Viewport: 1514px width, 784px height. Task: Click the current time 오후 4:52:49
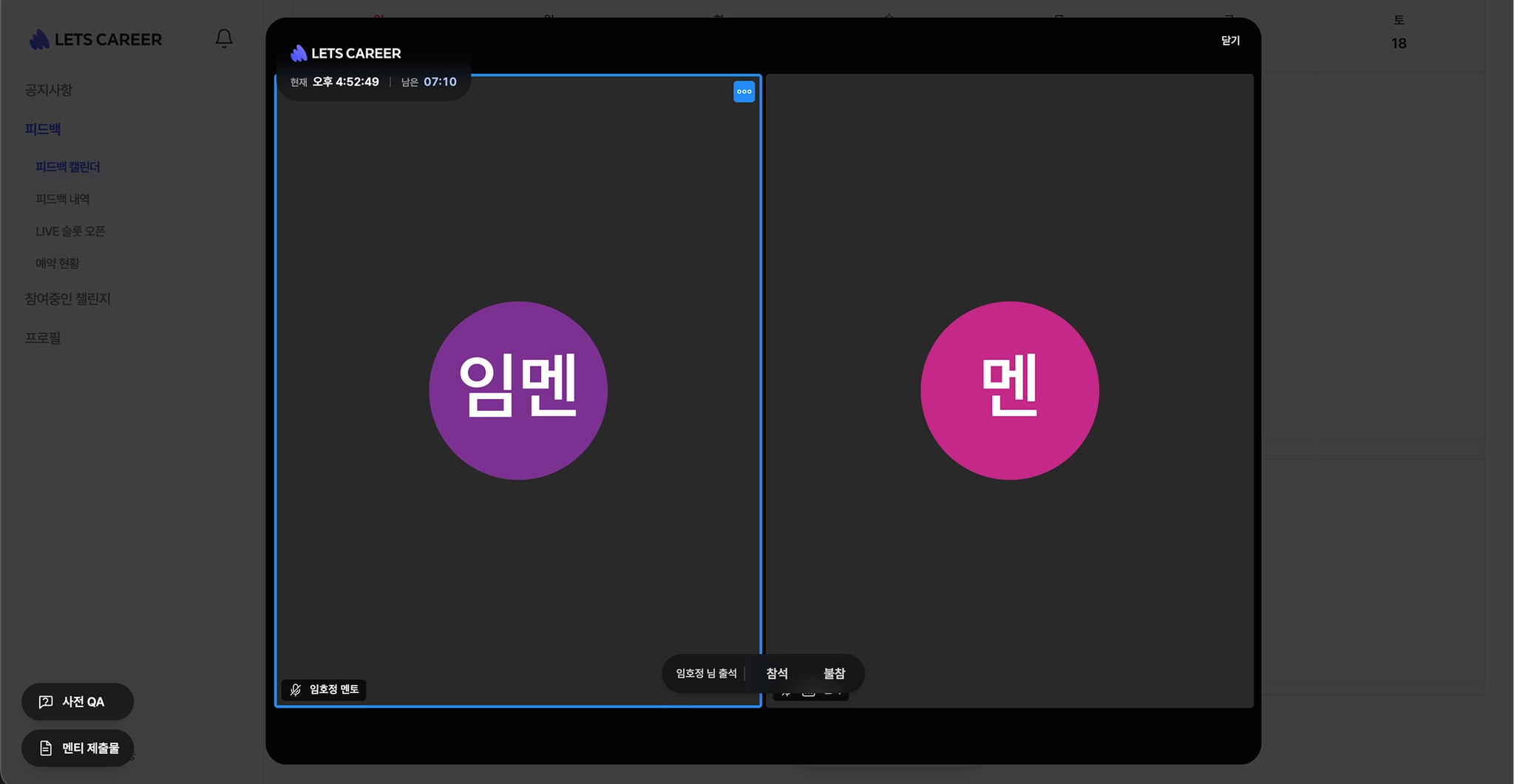345,82
